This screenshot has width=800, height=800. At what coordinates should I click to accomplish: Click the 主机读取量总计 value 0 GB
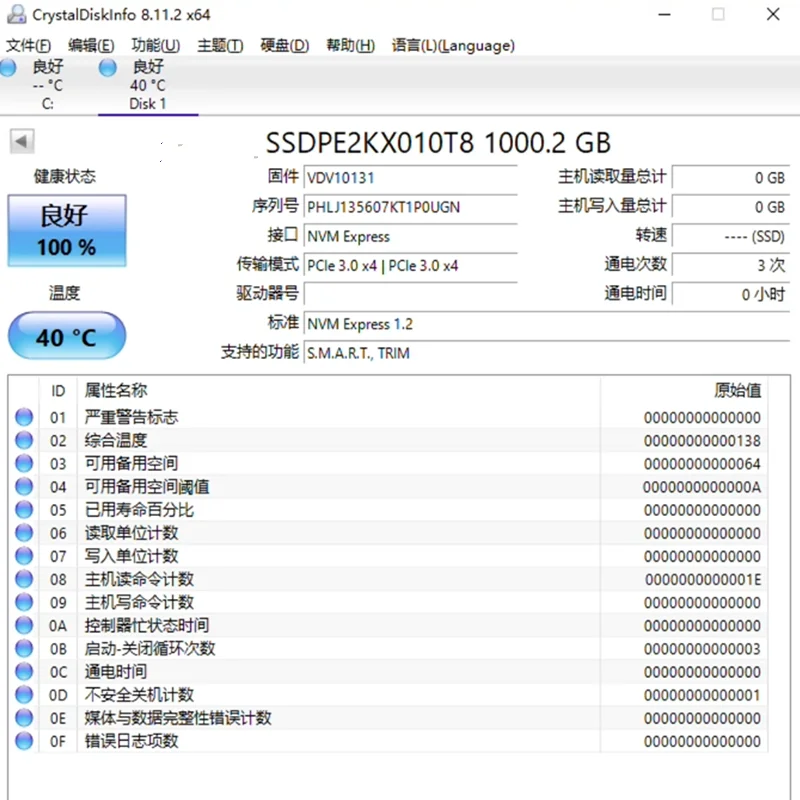731,178
